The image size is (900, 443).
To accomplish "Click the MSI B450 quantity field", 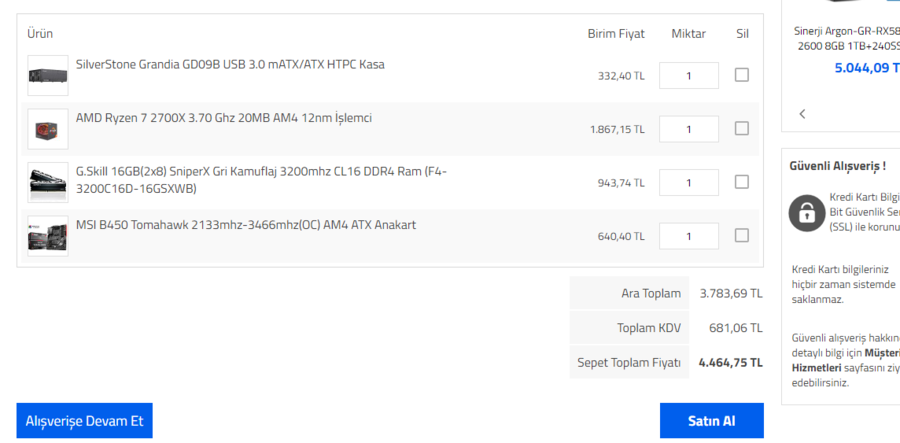I will [688, 236].
